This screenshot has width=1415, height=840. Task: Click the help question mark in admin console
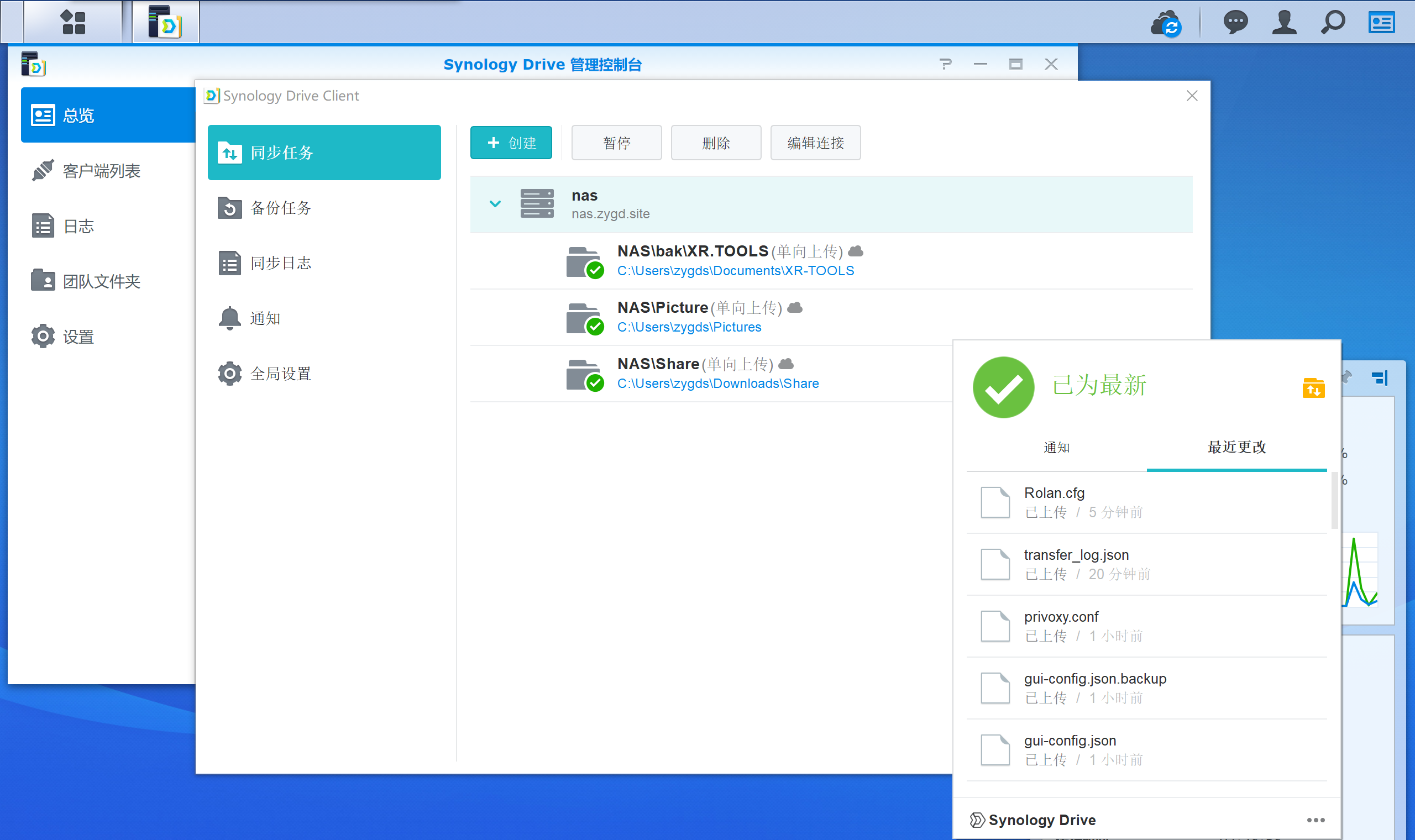pyautogui.click(x=945, y=64)
